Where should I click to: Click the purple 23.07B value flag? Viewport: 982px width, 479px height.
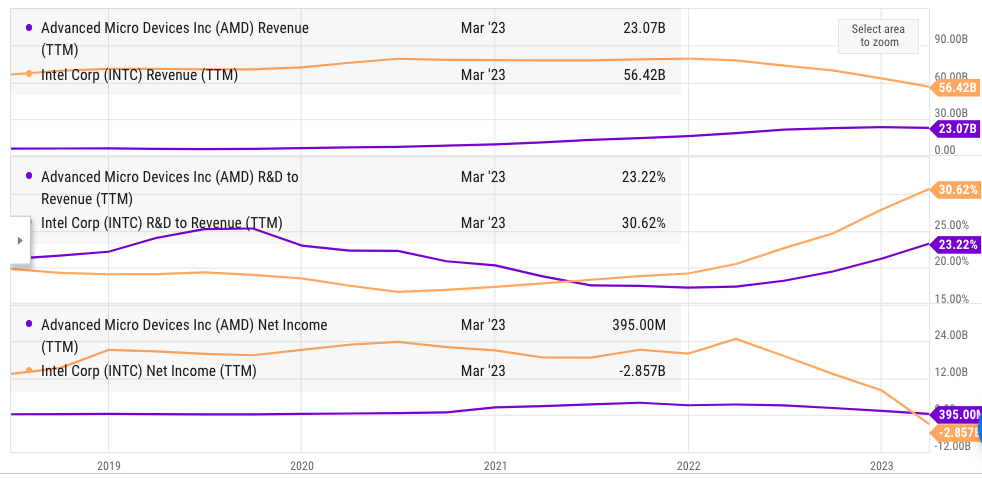point(956,129)
